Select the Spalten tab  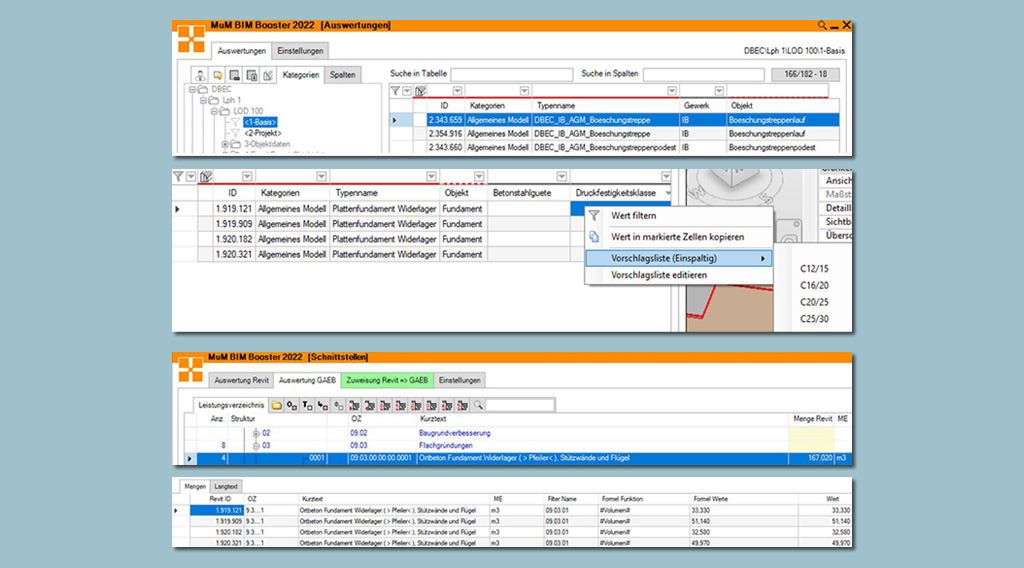[x=342, y=75]
